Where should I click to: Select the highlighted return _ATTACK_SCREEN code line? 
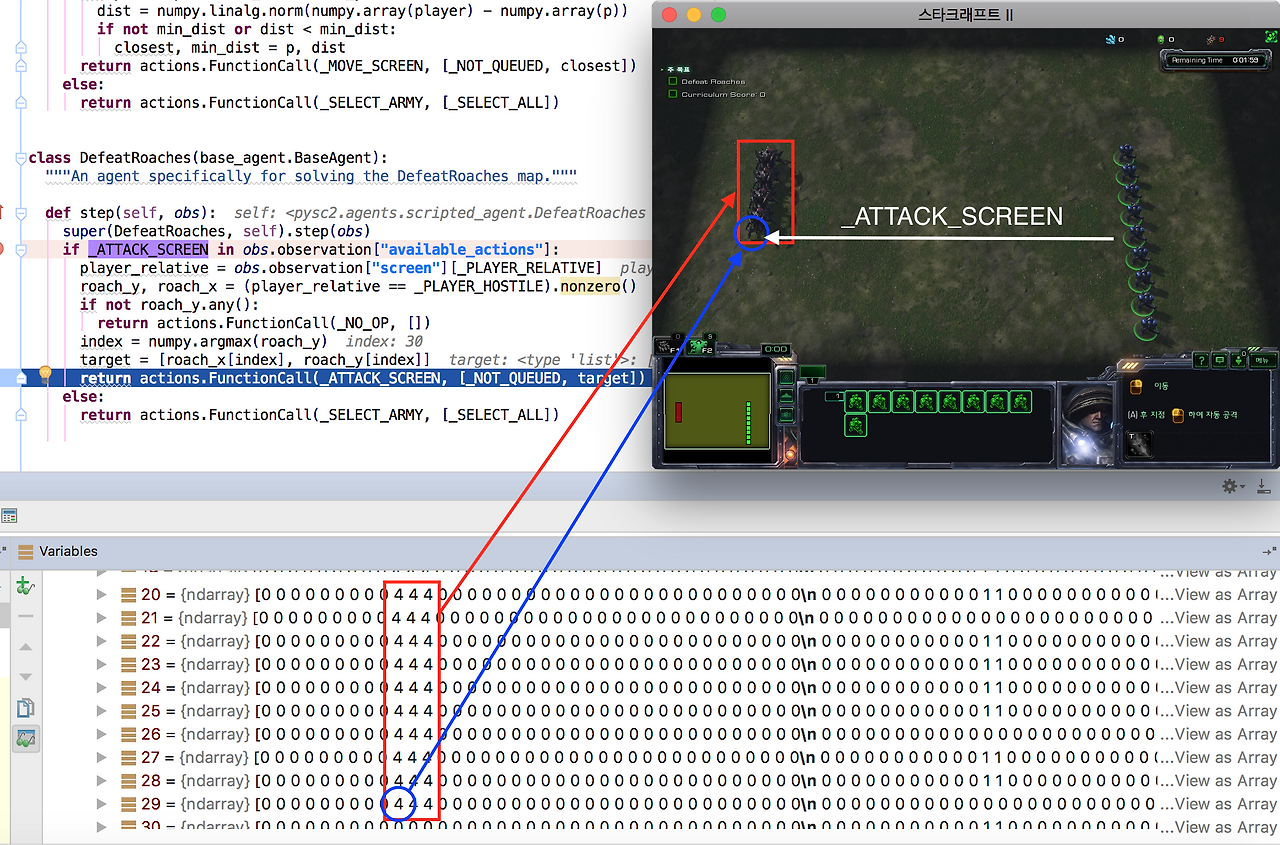tap(362, 377)
